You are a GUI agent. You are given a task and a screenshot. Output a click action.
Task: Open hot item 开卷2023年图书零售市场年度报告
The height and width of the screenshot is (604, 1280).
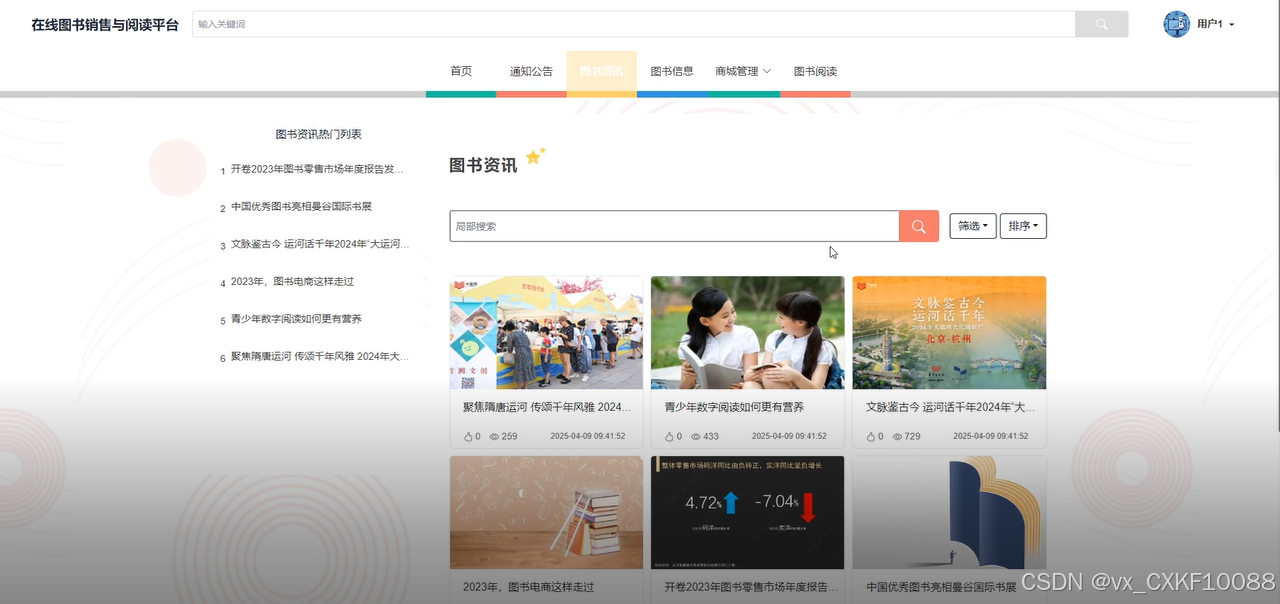click(x=317, y=169)
